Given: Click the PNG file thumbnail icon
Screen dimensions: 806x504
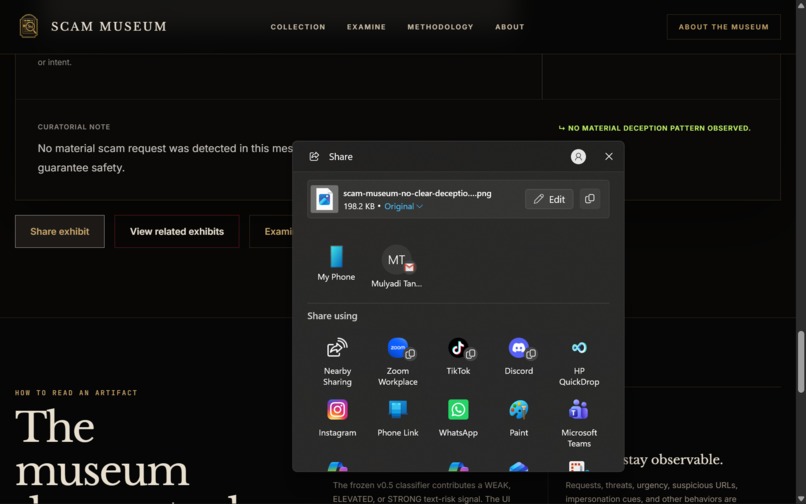Looking at the screenshot, I should (x=324, y=199).
